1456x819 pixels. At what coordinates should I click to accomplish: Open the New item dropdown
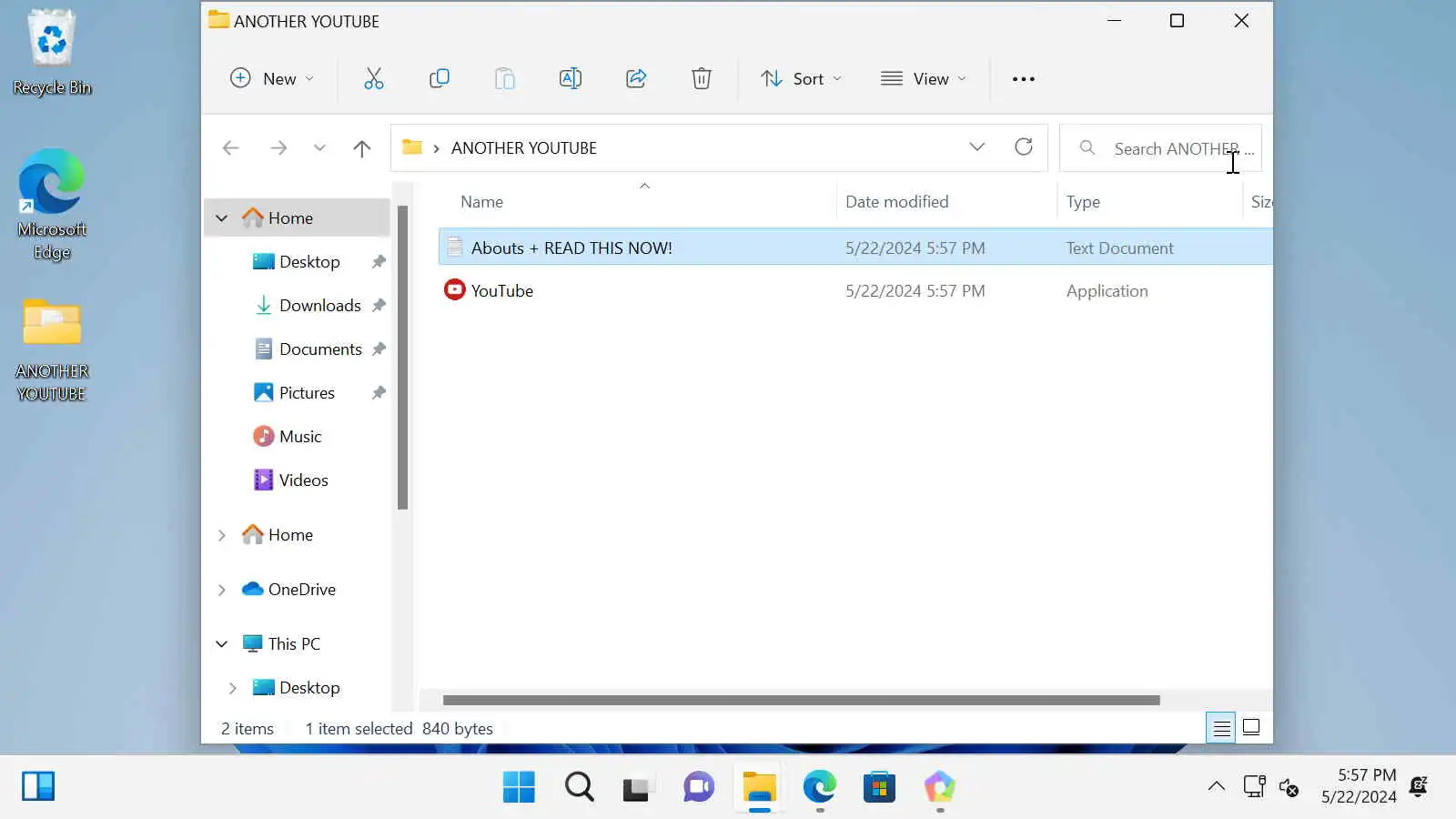[x=272, y=79]
